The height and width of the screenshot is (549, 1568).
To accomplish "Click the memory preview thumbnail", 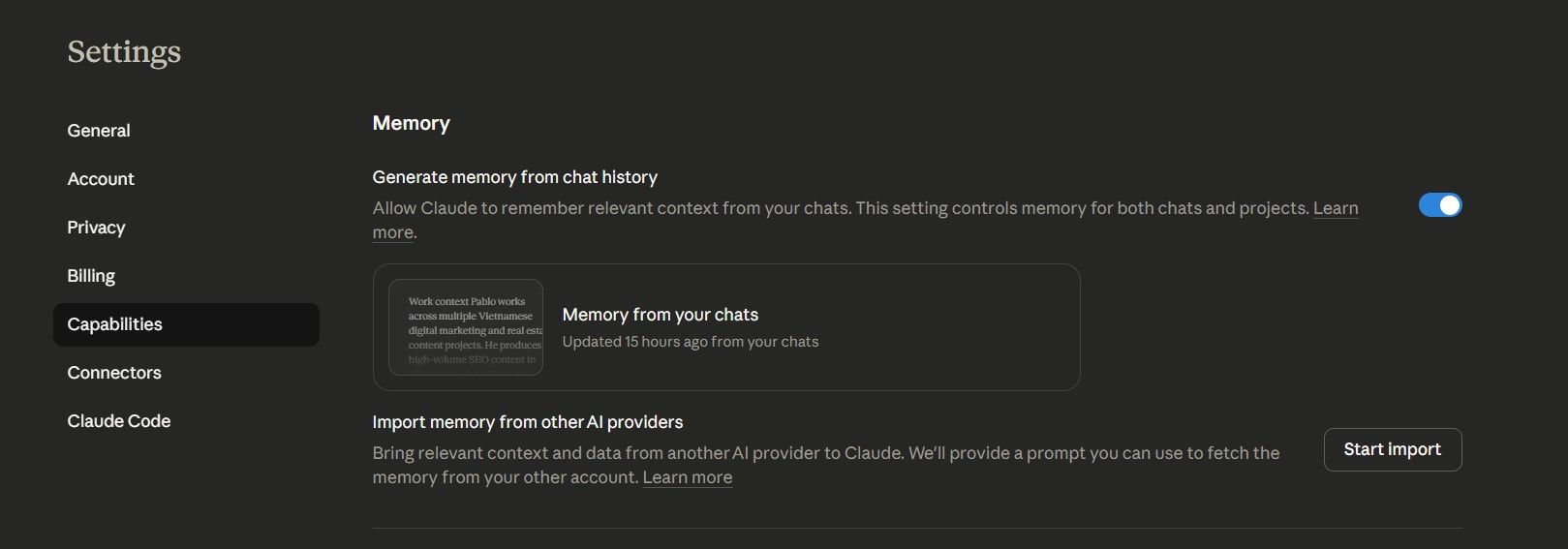I will [x=466, y=327].
